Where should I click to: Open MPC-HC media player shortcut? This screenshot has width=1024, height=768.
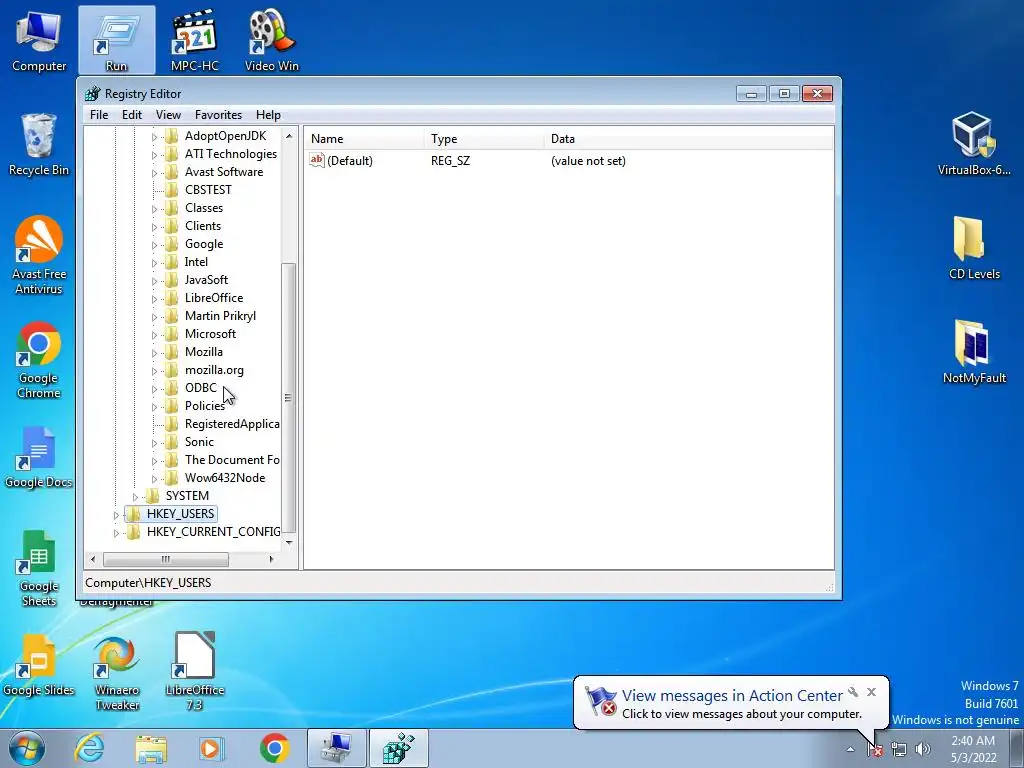(194, 40)
